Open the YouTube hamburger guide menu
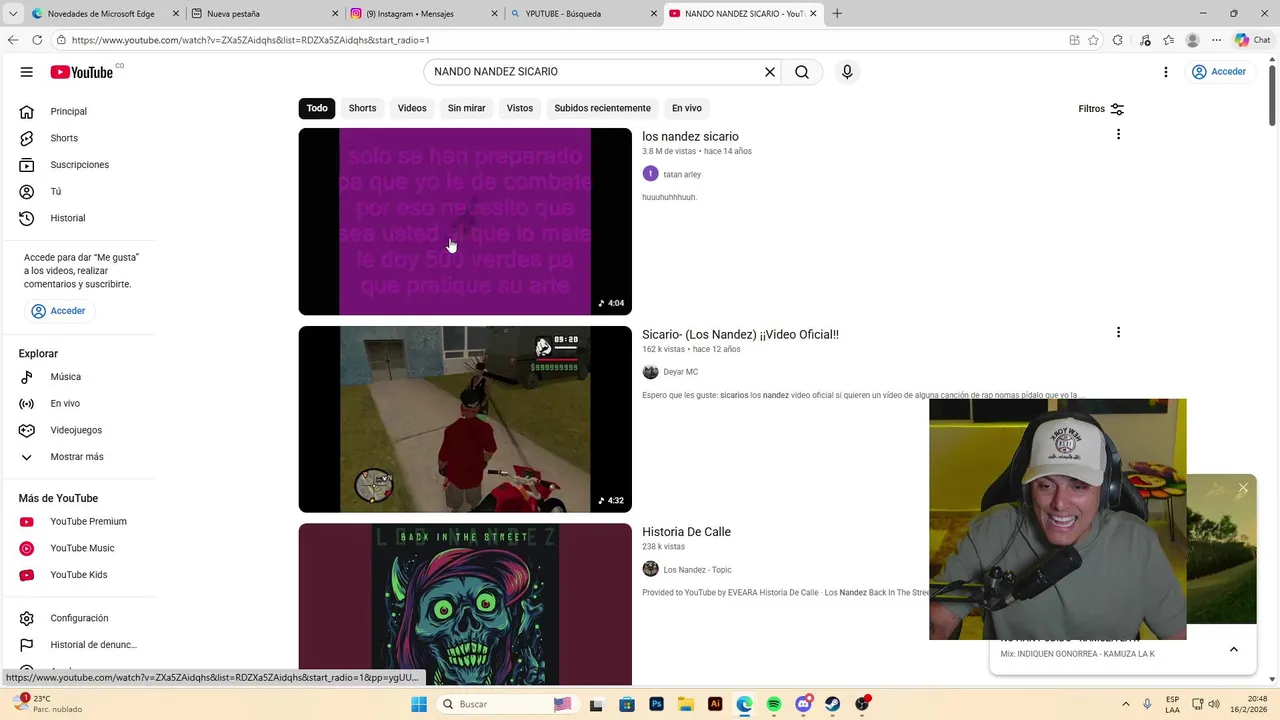1280x720 pixels. tap(27, 72)
